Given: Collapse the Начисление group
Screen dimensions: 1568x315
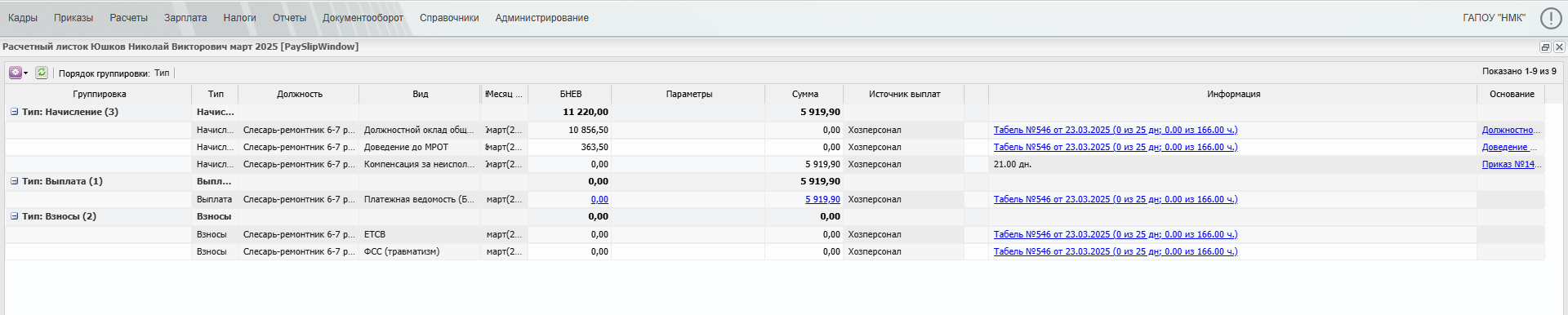Looking at the screenshot, I should pos(14,112).
